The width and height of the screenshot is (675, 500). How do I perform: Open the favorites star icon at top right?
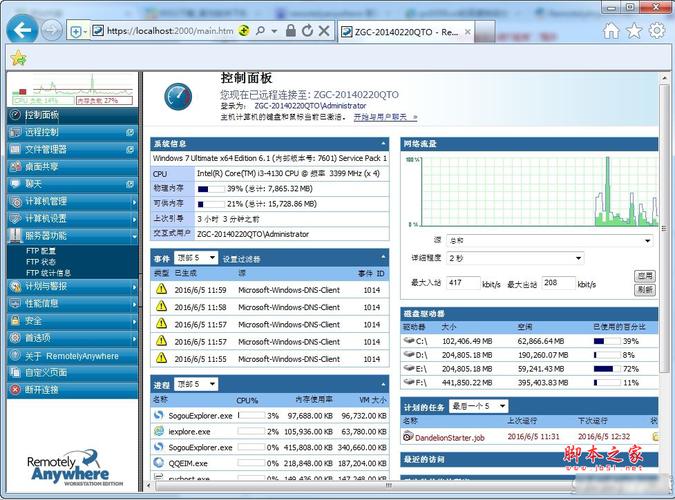pyautogui.click(x=634, y=31)
